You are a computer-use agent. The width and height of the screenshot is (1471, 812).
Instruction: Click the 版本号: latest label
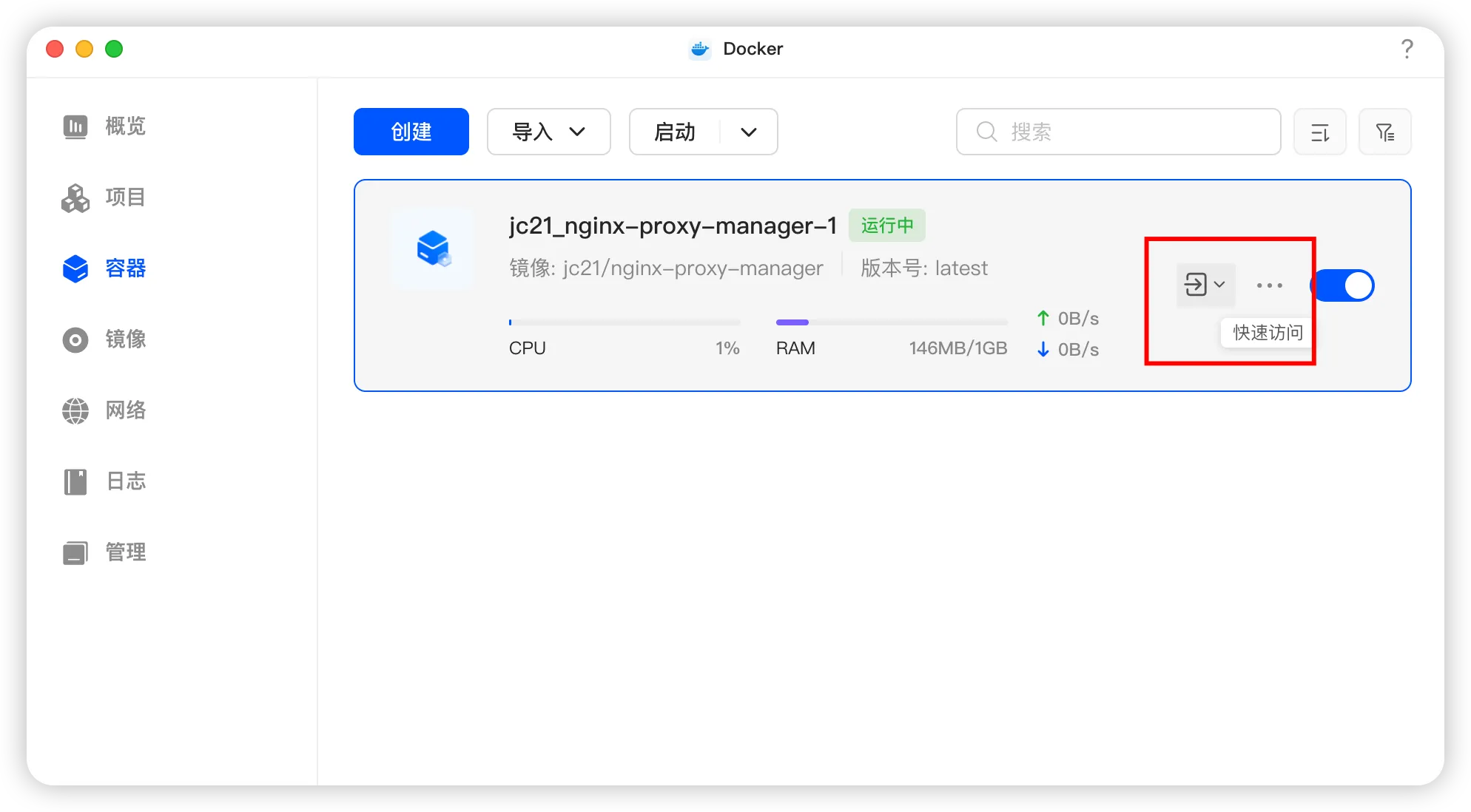point(924,268)
